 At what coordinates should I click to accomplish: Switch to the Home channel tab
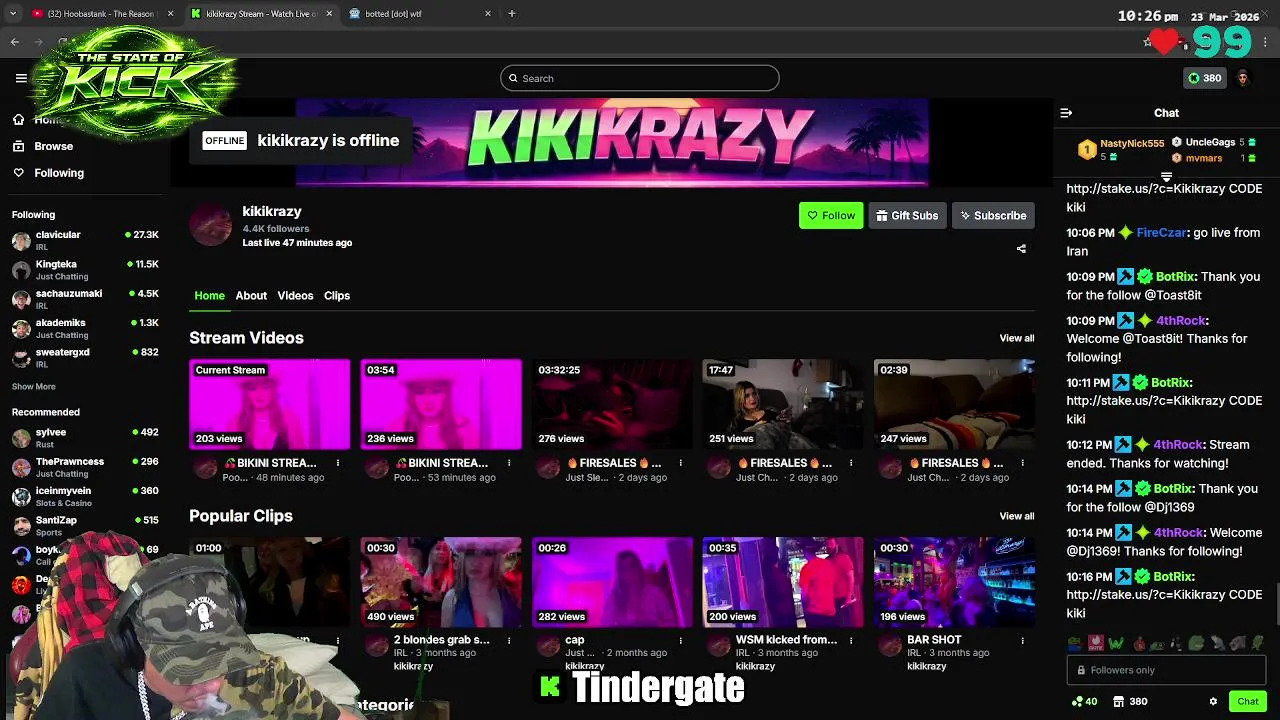coord(209,296)
